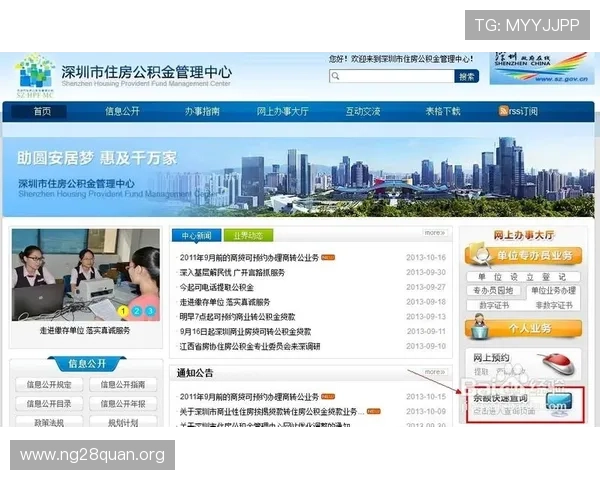Open news 2011年9月前的商贷可预约办理商转公业务 dated 2013-10-16
The image size is (600, 480).
(x=249, y=258)
